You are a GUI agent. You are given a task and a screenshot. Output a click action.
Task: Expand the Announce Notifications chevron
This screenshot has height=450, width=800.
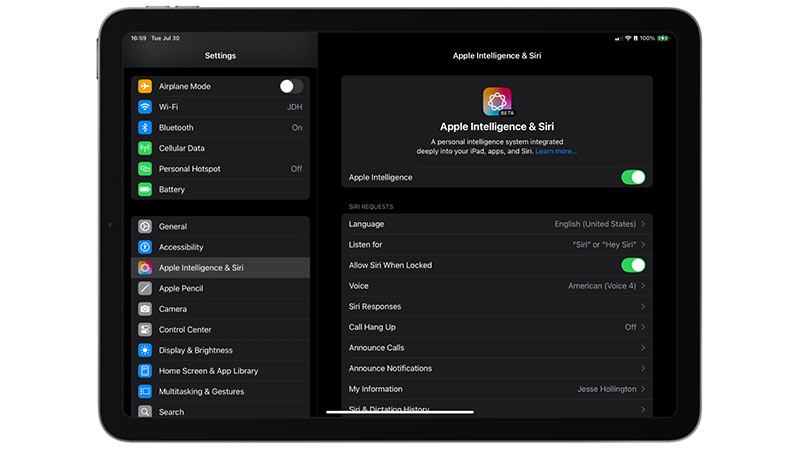643,368
